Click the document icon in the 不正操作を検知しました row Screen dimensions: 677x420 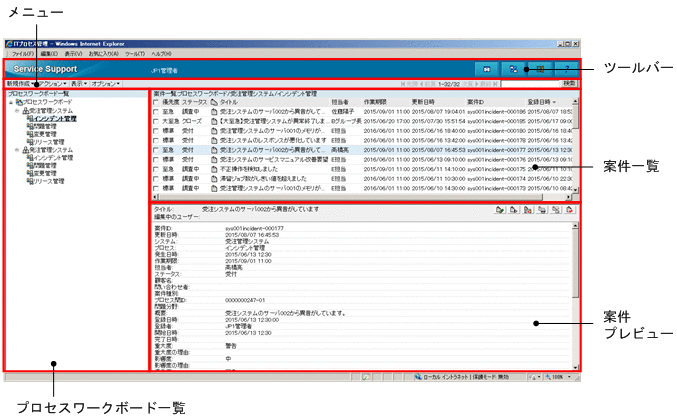tap(214, 169)
